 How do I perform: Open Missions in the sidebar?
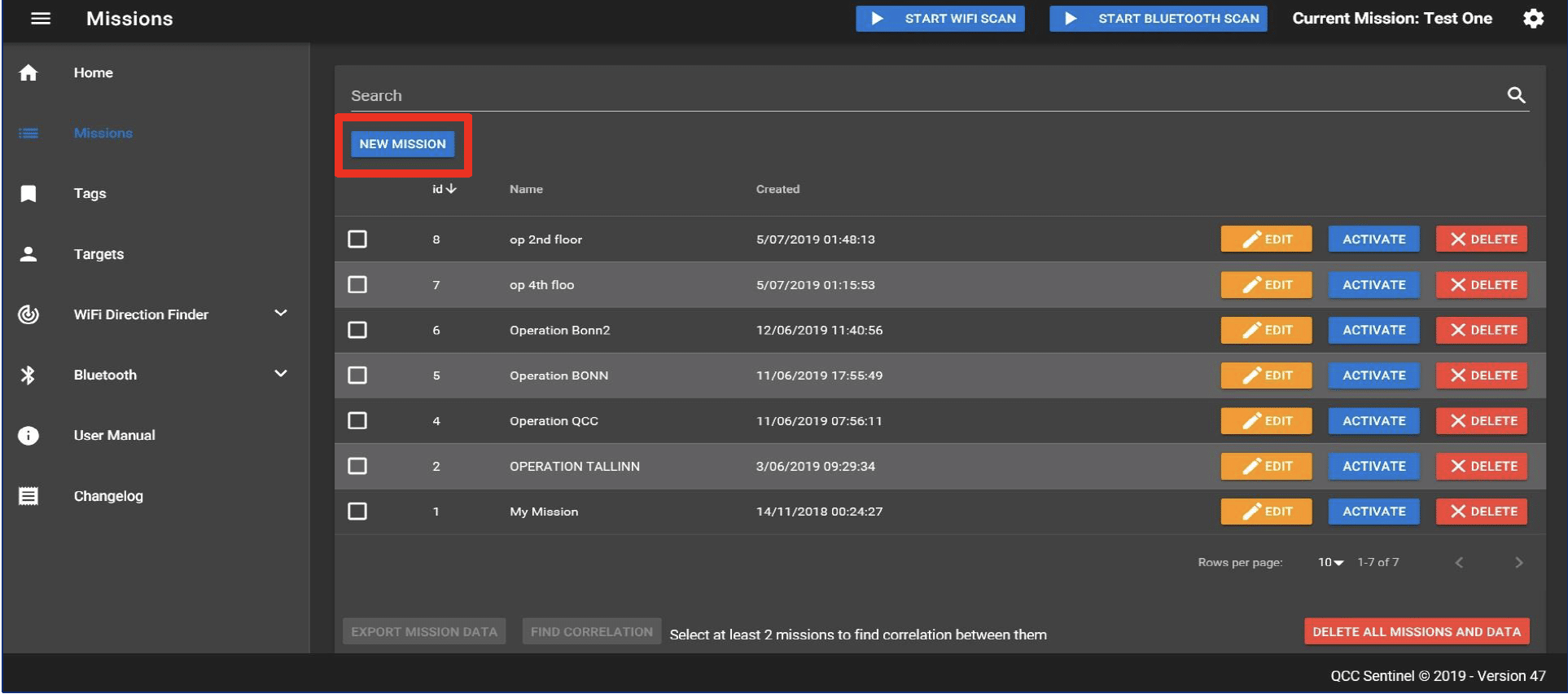coord(103,133)
